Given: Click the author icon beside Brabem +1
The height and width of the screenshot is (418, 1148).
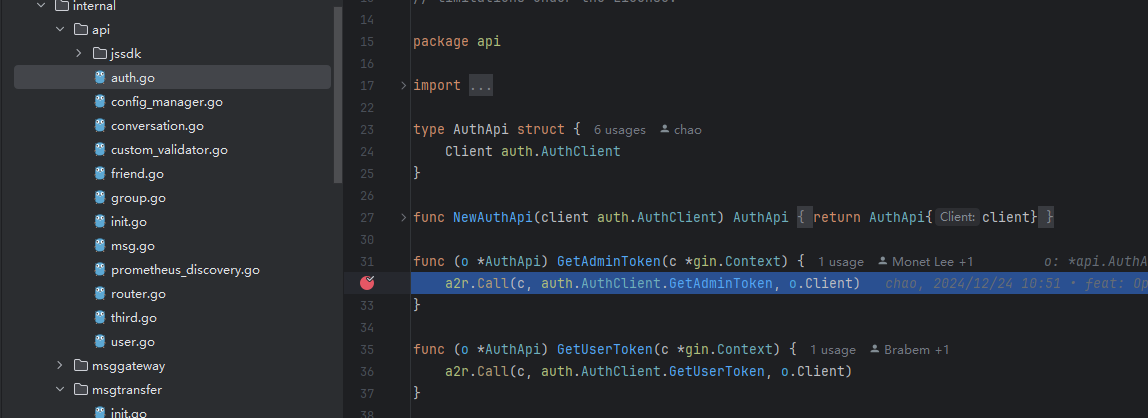Looking at the screenshot, I should 875,350.
